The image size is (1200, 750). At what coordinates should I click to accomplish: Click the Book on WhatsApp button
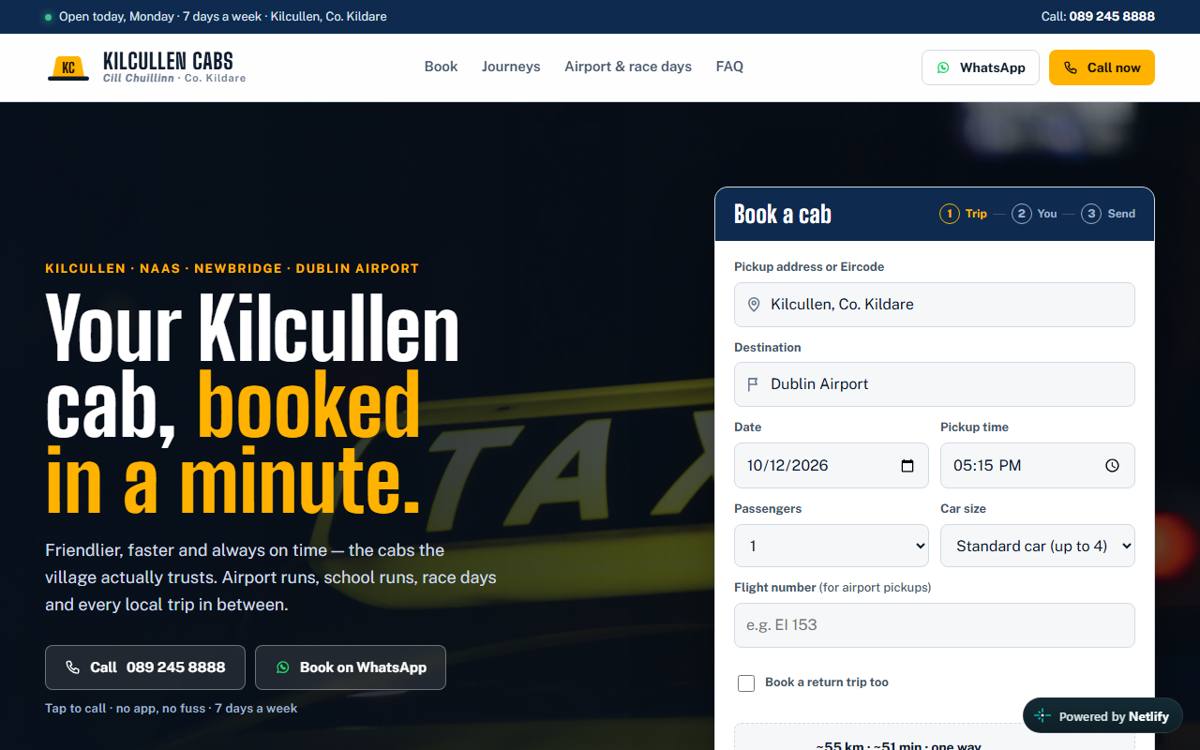pyautogui.click(x=350, y=667)
